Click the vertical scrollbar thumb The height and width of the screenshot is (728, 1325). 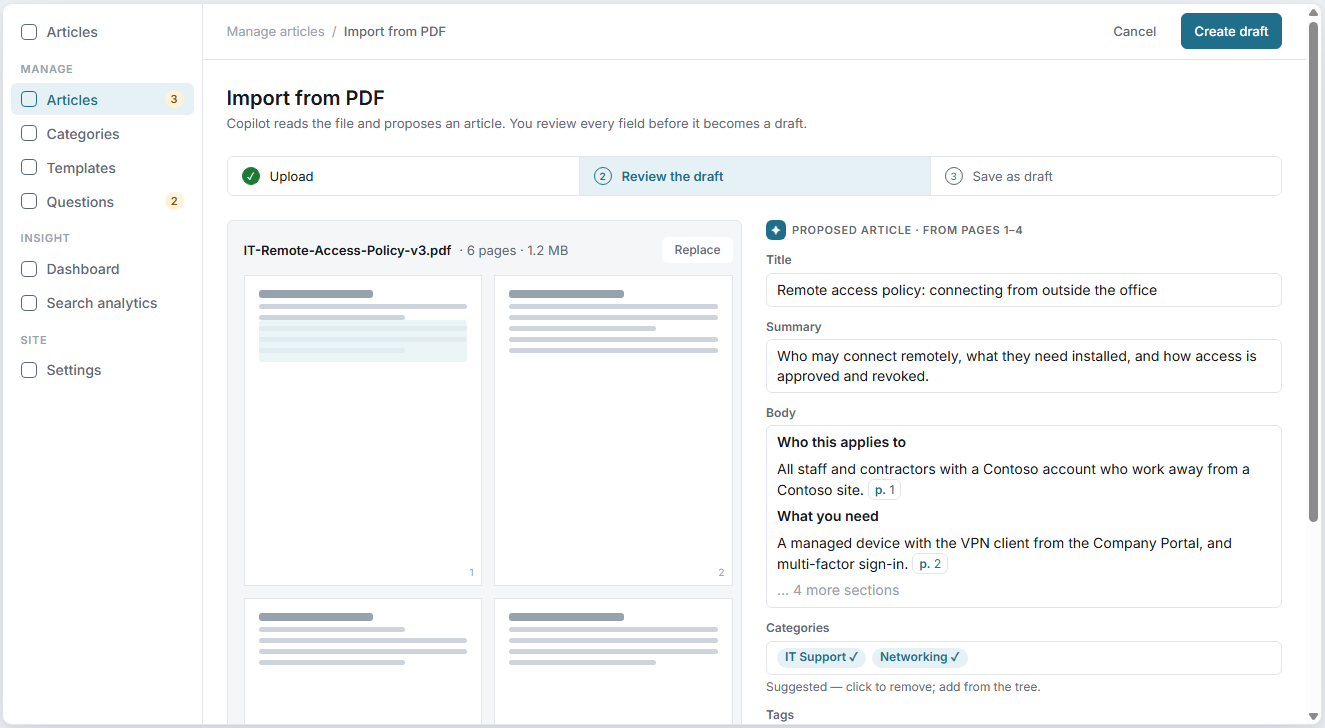point(1313,270)
